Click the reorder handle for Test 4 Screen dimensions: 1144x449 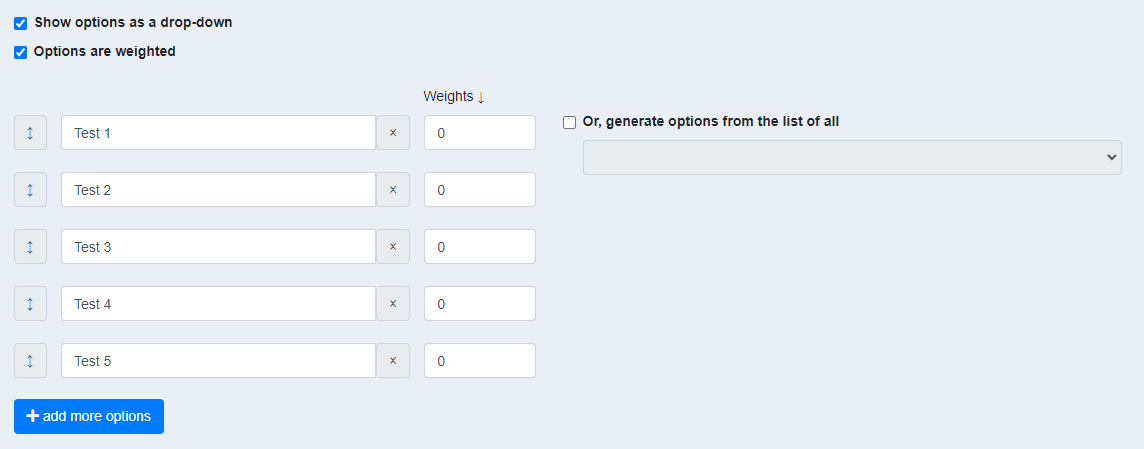tap(30, 304)
